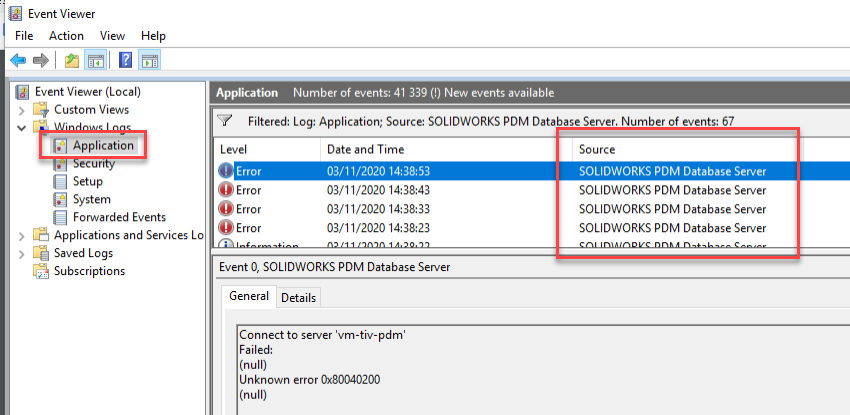Expand the Custom Views tree node

click(22, 111)
